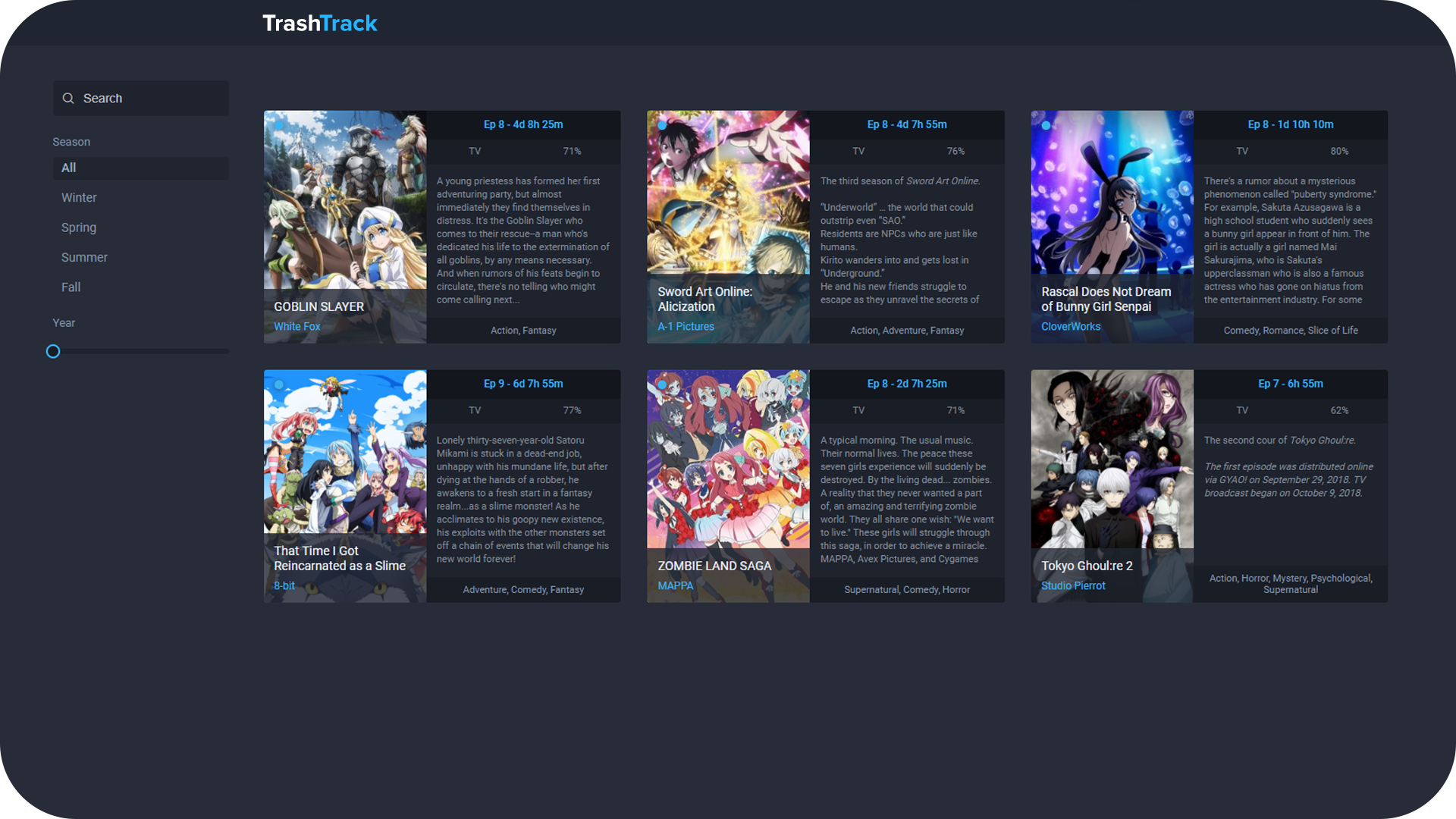The height and width of the screenshot is (819, 1456).
Task: Click the TrashTrack logo
Action: coord(319,24)
